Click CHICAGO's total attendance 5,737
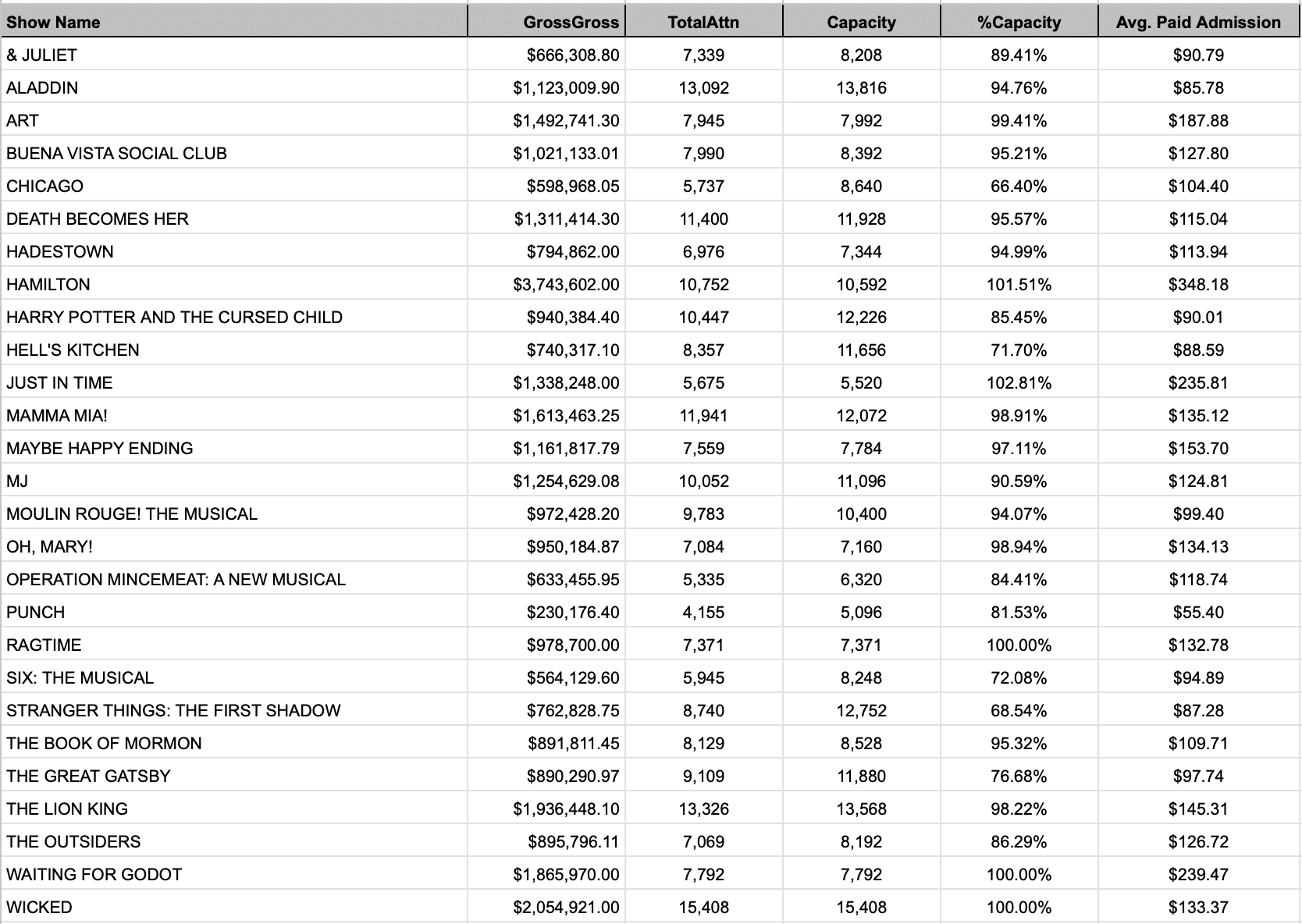The height and width of the screenshot is (924, 1302). [703, 186]
